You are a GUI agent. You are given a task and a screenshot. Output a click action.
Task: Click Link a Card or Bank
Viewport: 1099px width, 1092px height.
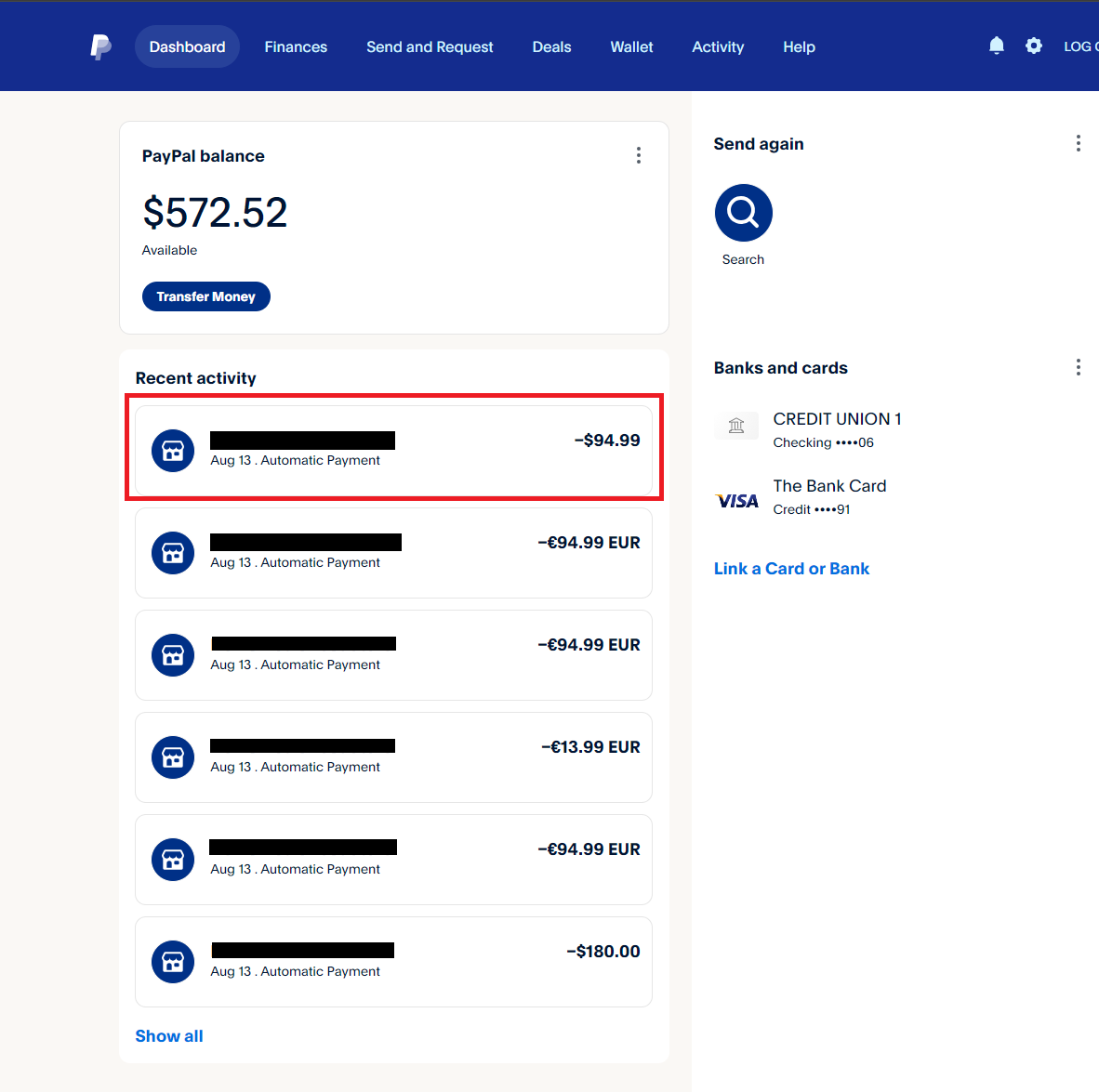coord(791,569)
